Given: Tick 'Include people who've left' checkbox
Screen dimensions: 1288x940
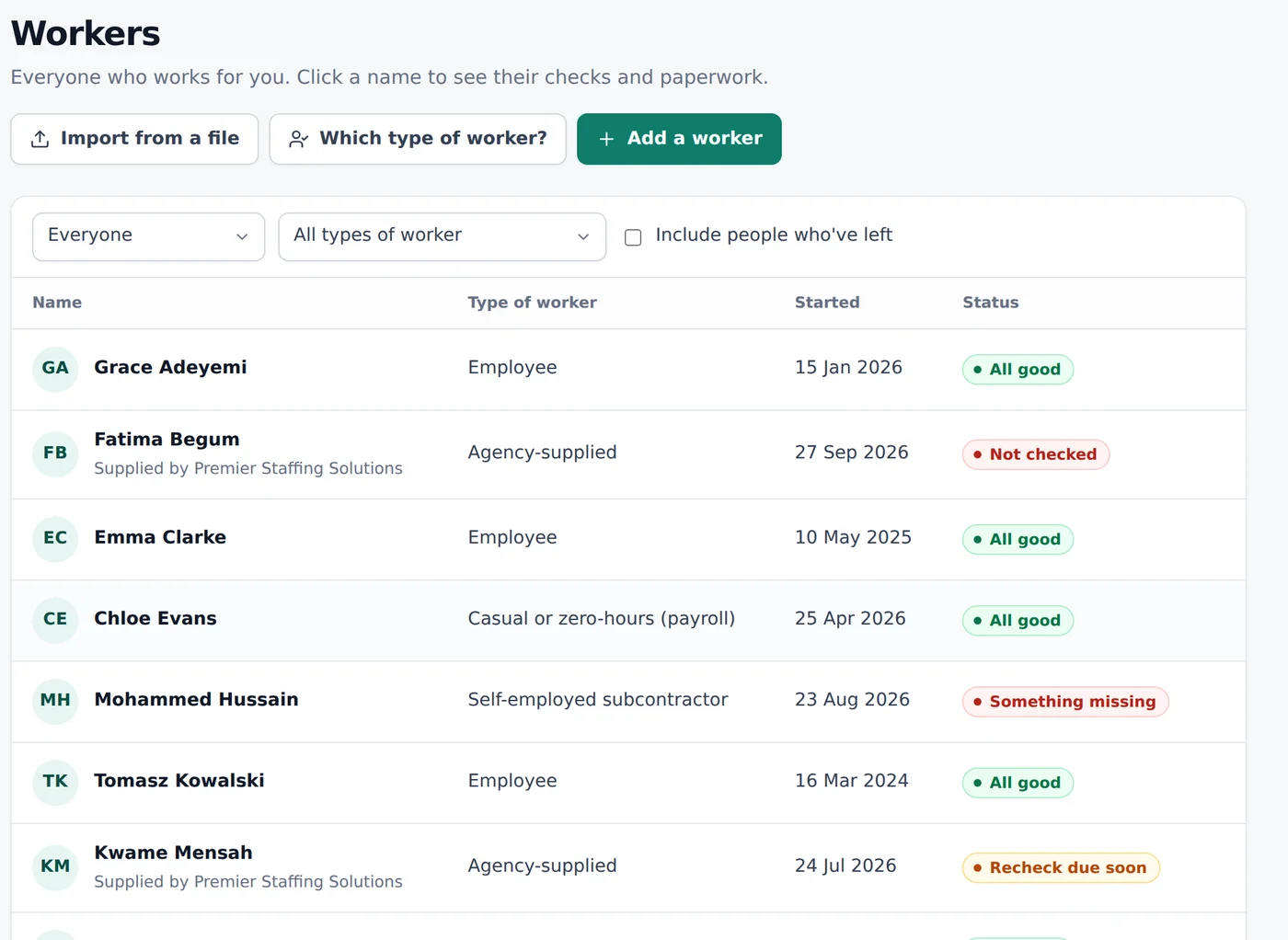Looking at the screenshot, I should pyautogui.click(x=633, y=237).
